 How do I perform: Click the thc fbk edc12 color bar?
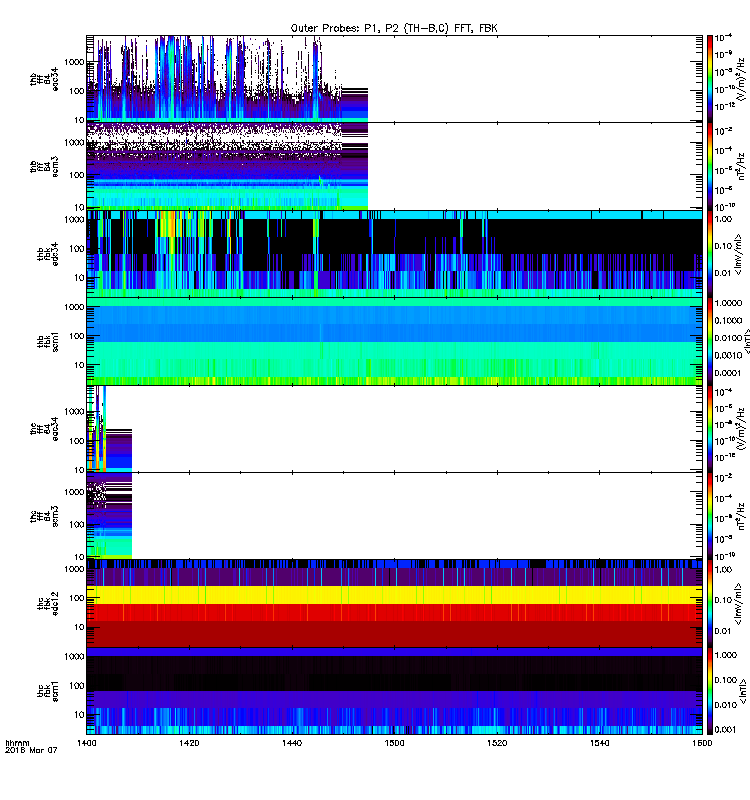709,603
